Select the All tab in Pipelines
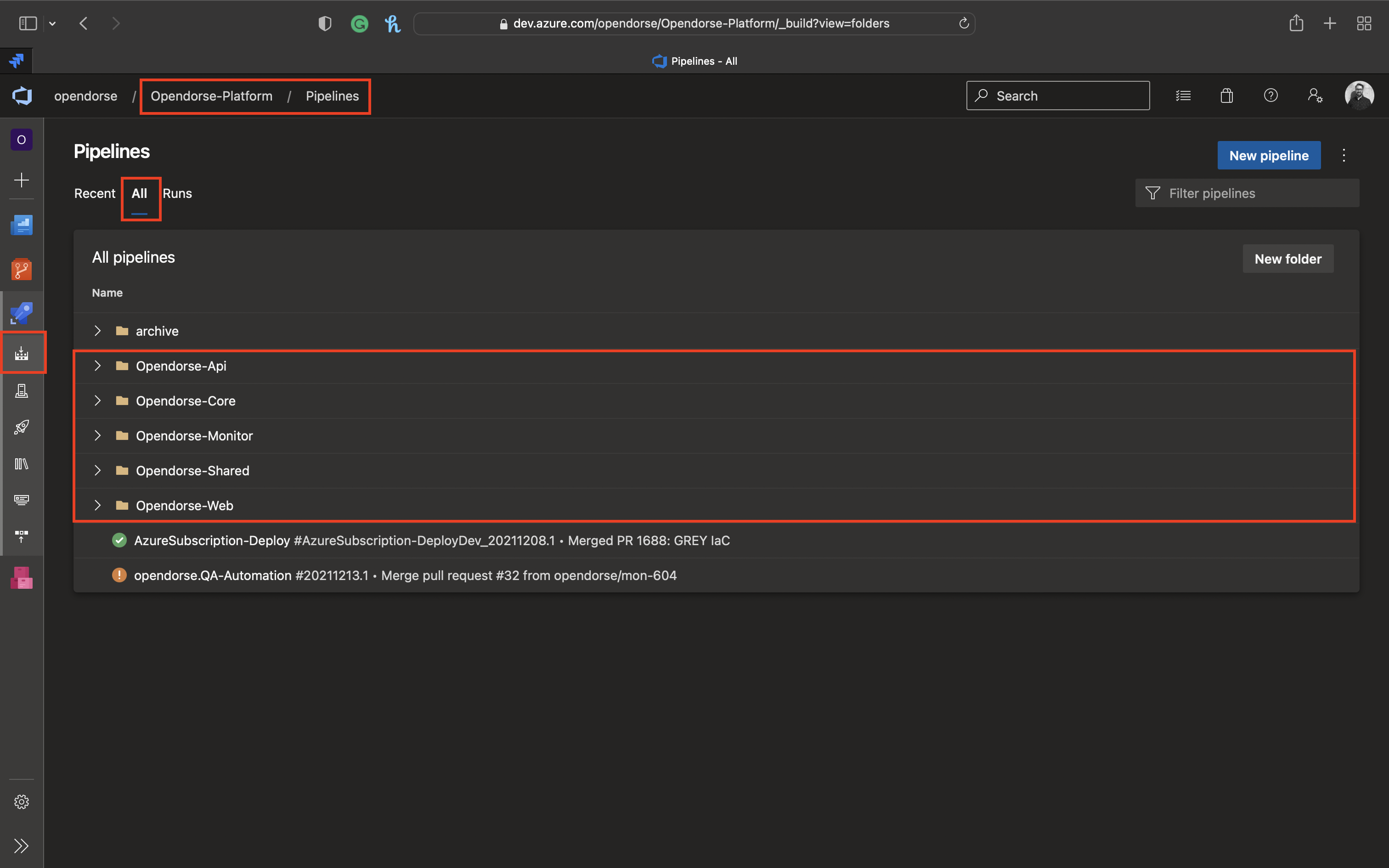The image size is (1389, 868). click(139, 193)
